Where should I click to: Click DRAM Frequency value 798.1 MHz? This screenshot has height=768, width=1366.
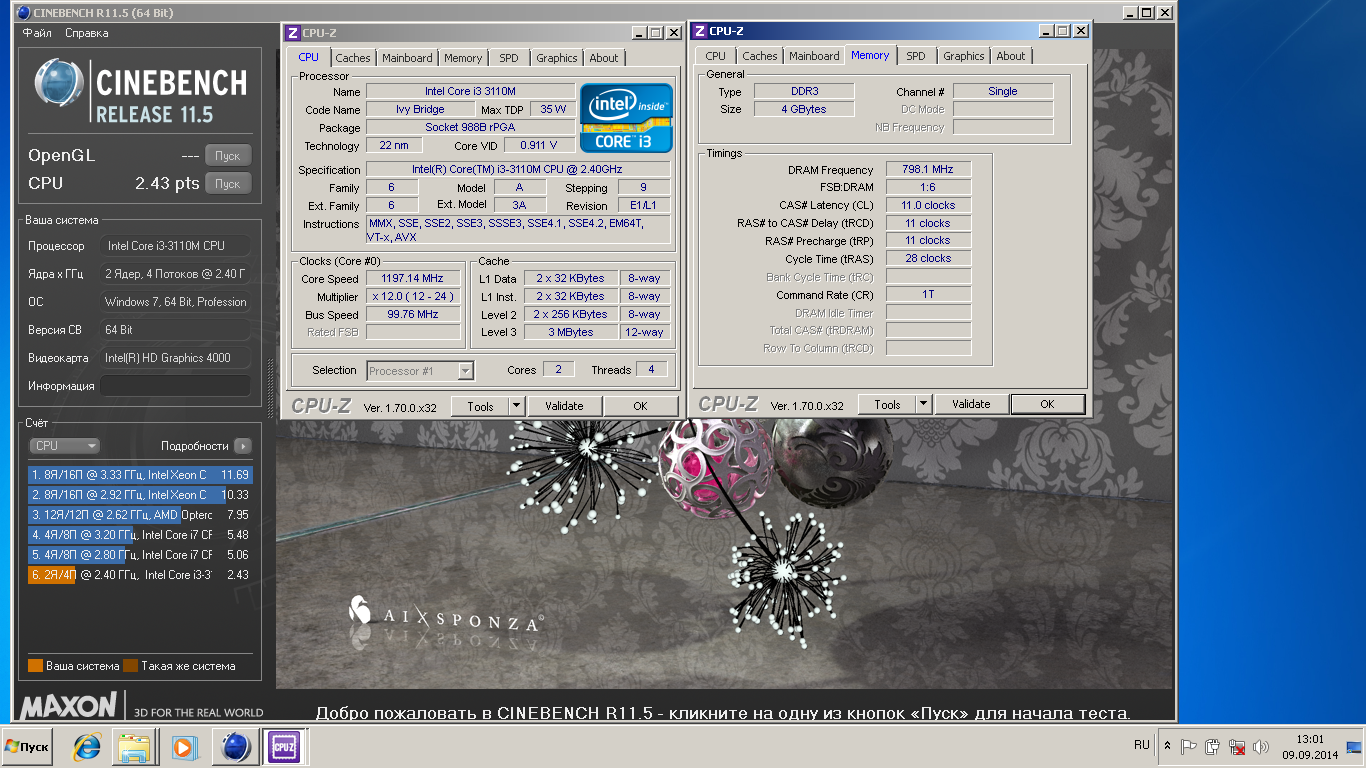tap(928, 170)
